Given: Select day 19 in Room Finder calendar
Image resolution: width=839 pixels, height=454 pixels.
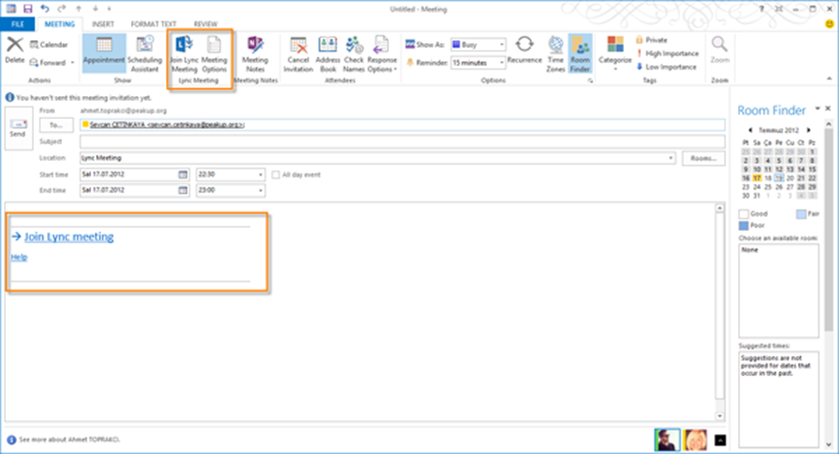Looking at the screenshot, I should pyautogui.click(x=779, y=178).
